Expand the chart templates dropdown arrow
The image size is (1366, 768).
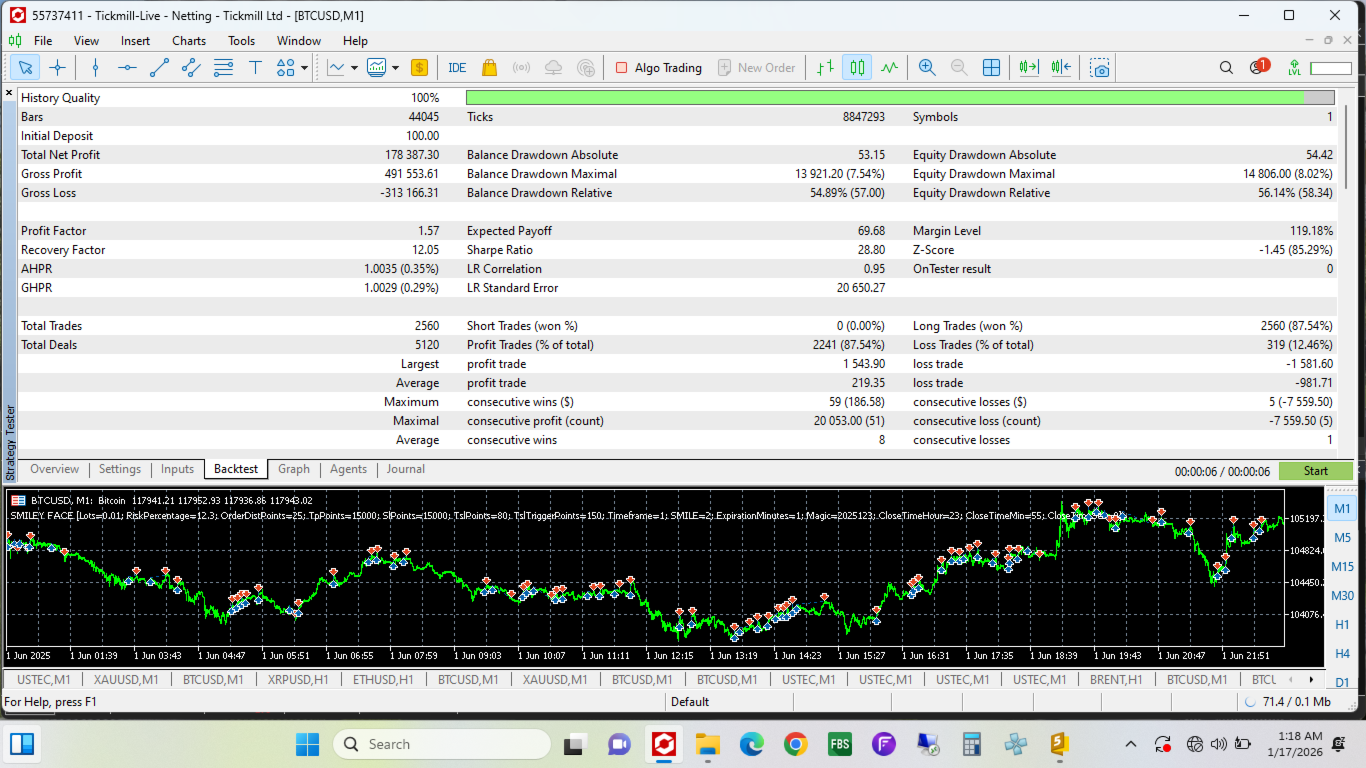click(x=396, y=68)
